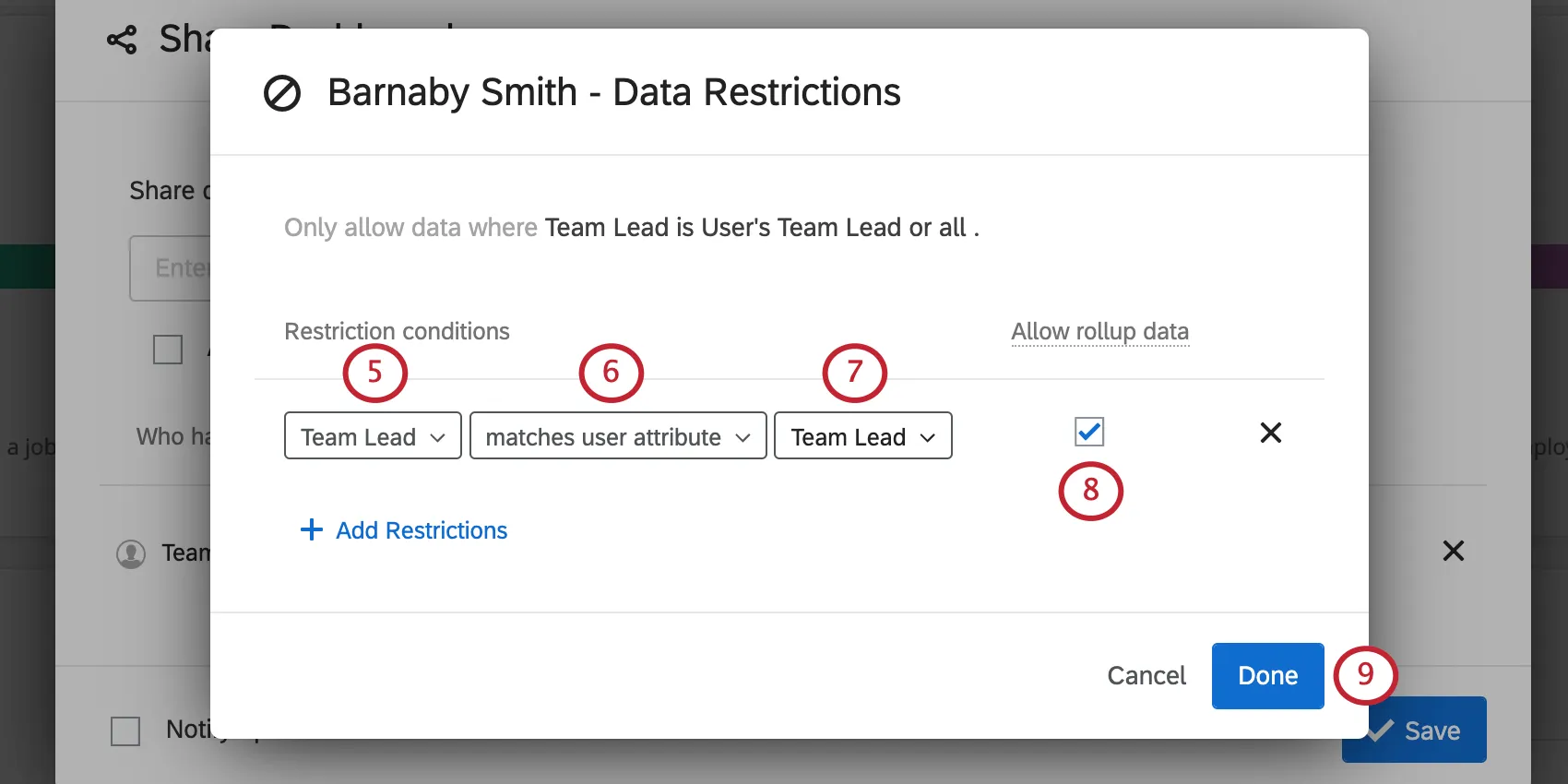Click the user avatar icon beside Team
Image resolution: width=1568 pixels, height=784 pixels.
pyautogui.click(x=131, y=553)
